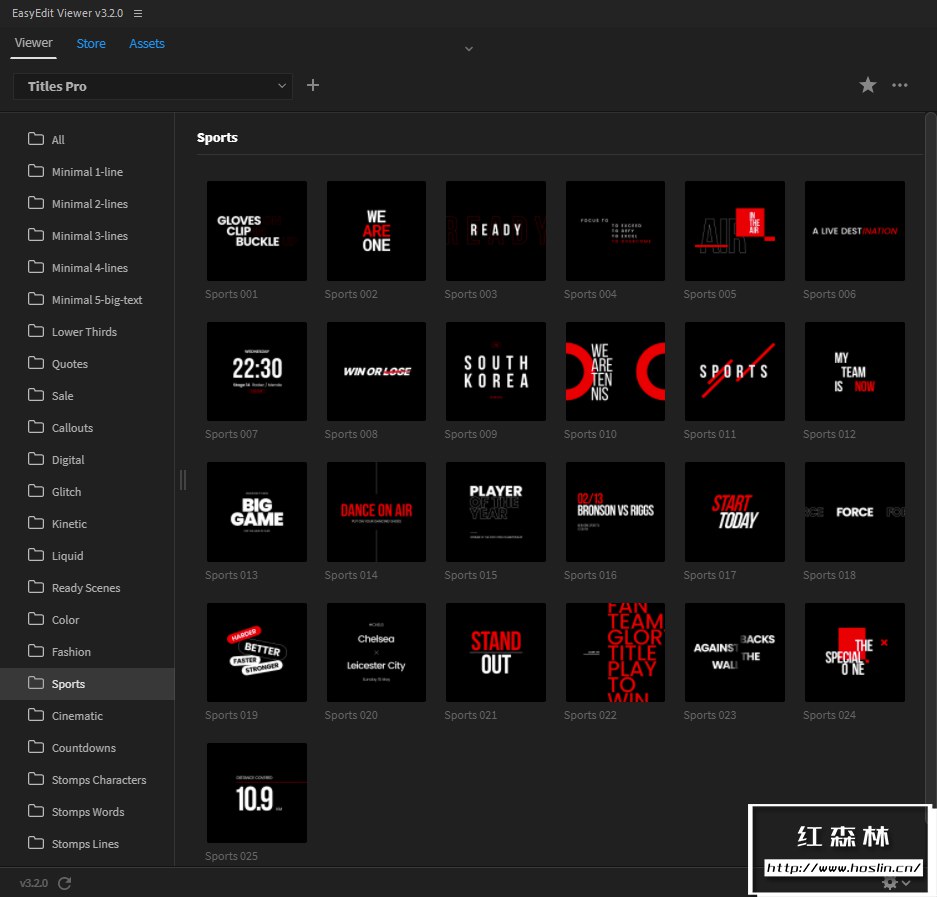Open the three-dots more options menu
Viewport: 937px width, 897px height.
pos(900,86)
